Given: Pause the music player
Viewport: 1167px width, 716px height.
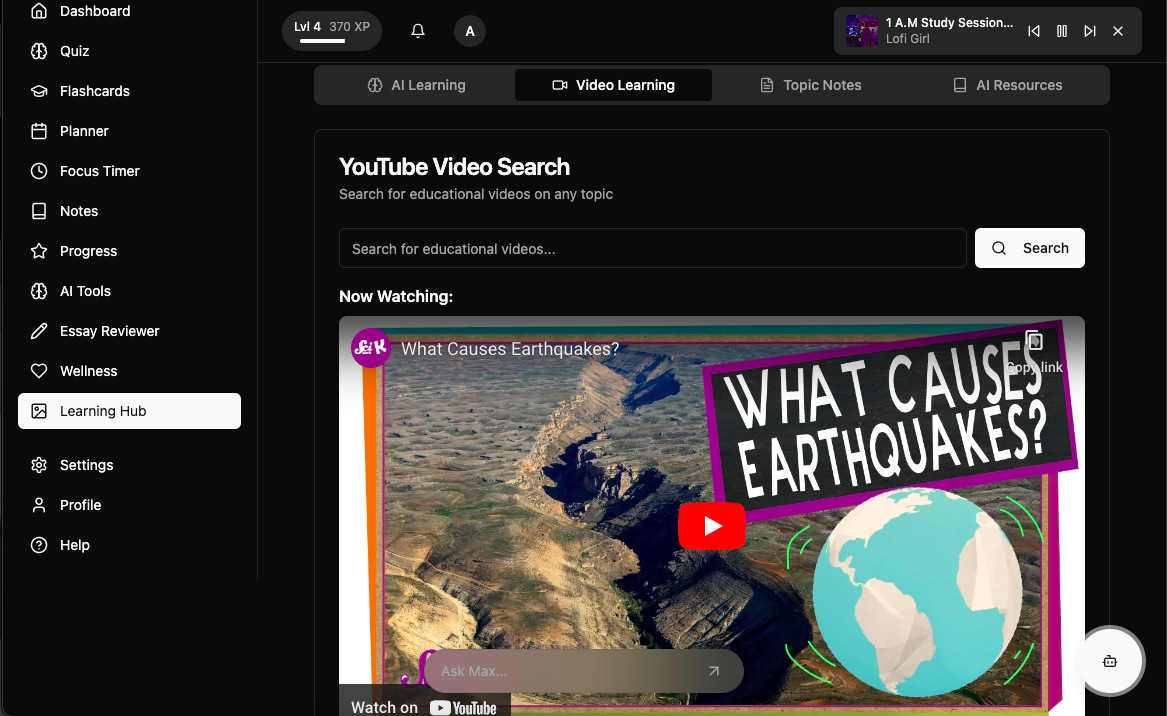Looking at the screenshot, I should coord(1062,31).
